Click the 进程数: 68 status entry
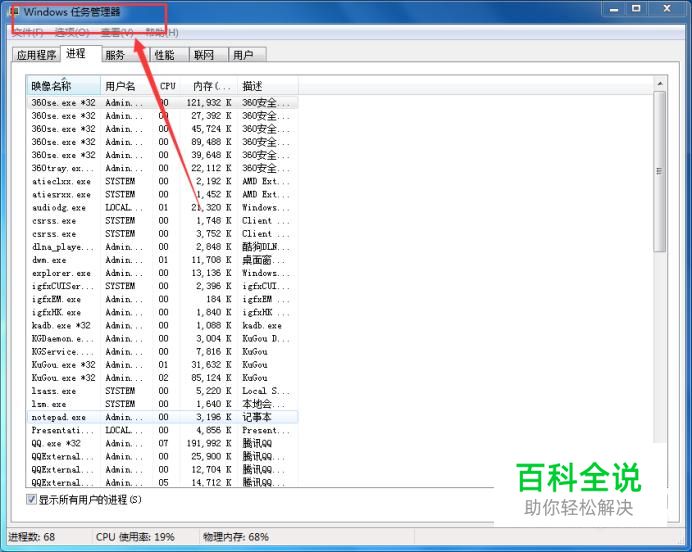Viewport: 692px width, 552px height. (x=31, y=537)
